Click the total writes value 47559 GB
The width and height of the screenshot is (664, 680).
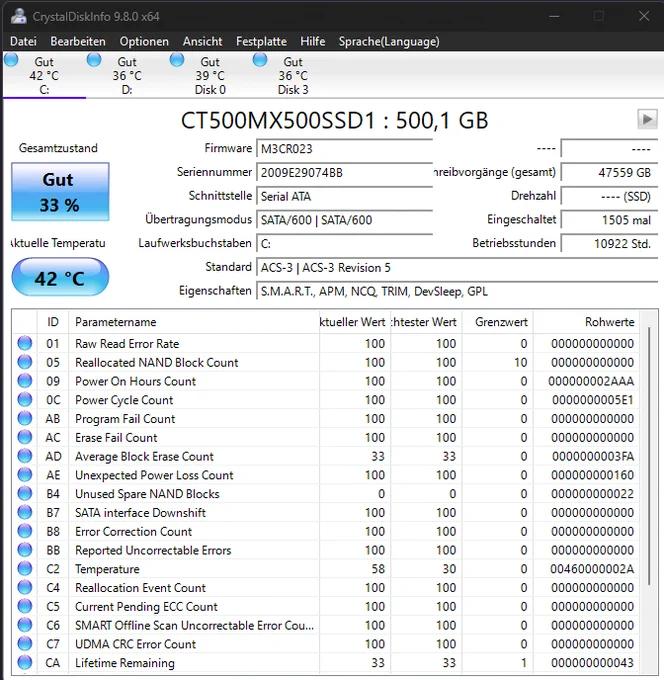tap(609, 173)
